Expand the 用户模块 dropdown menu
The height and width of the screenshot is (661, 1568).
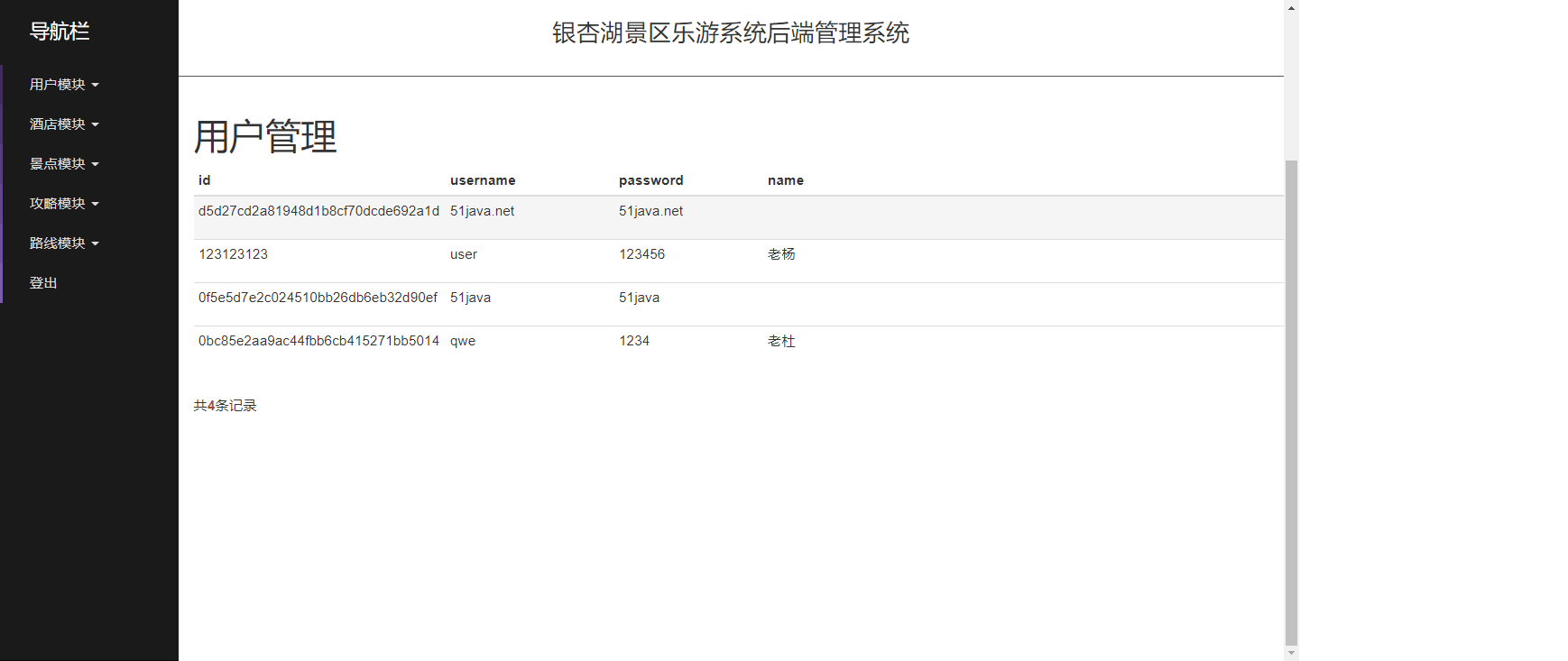coord(63,85)
